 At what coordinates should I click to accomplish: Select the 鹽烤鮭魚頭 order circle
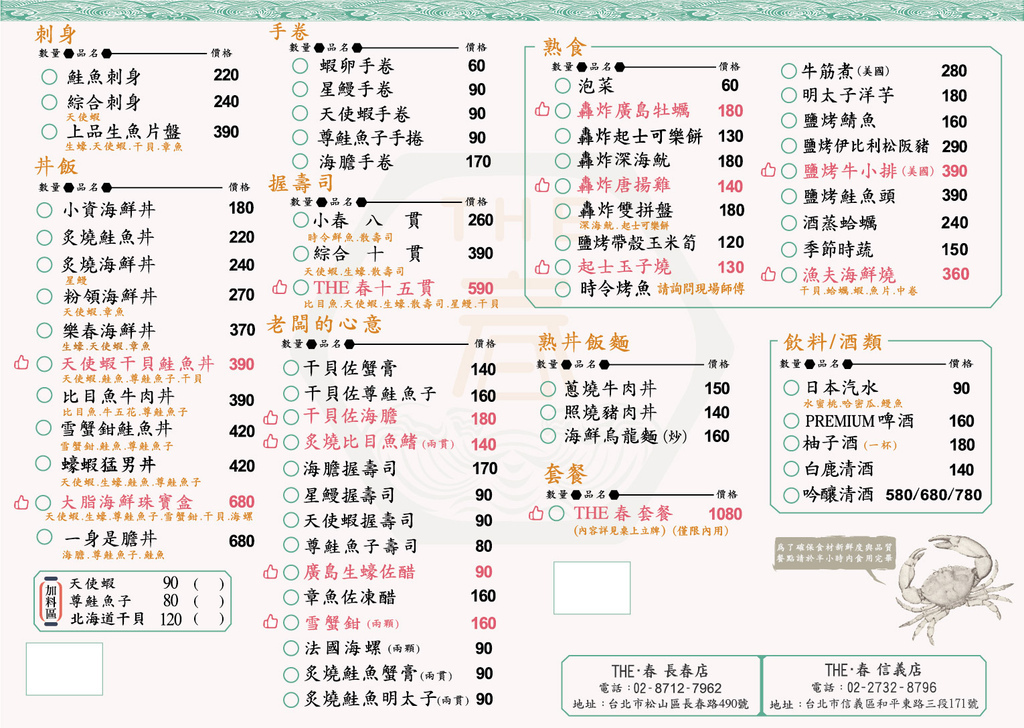pyautogui.click(x=789, y=196)
